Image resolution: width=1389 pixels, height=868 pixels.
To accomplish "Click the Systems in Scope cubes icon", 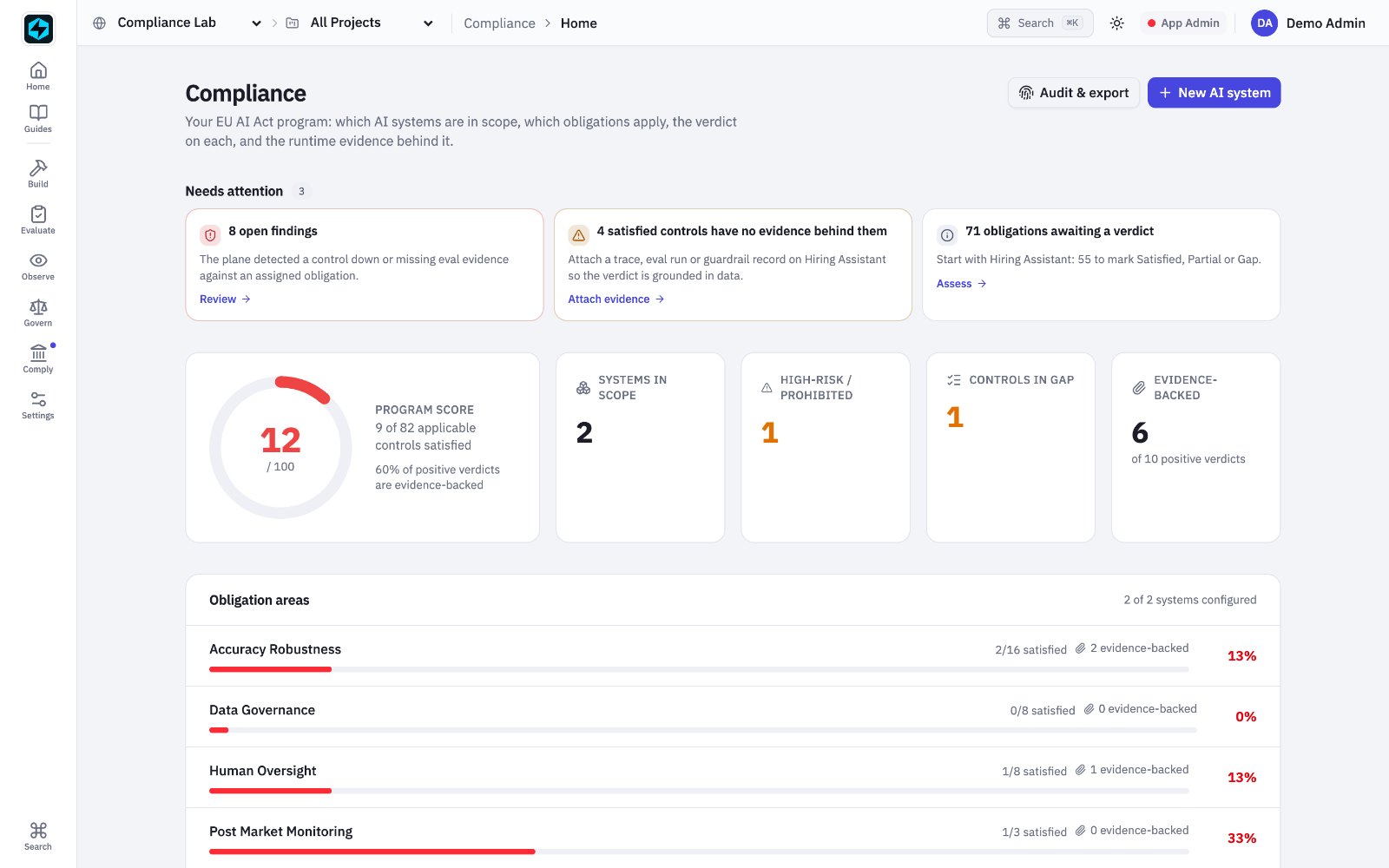I will click(x=583, y=388).
